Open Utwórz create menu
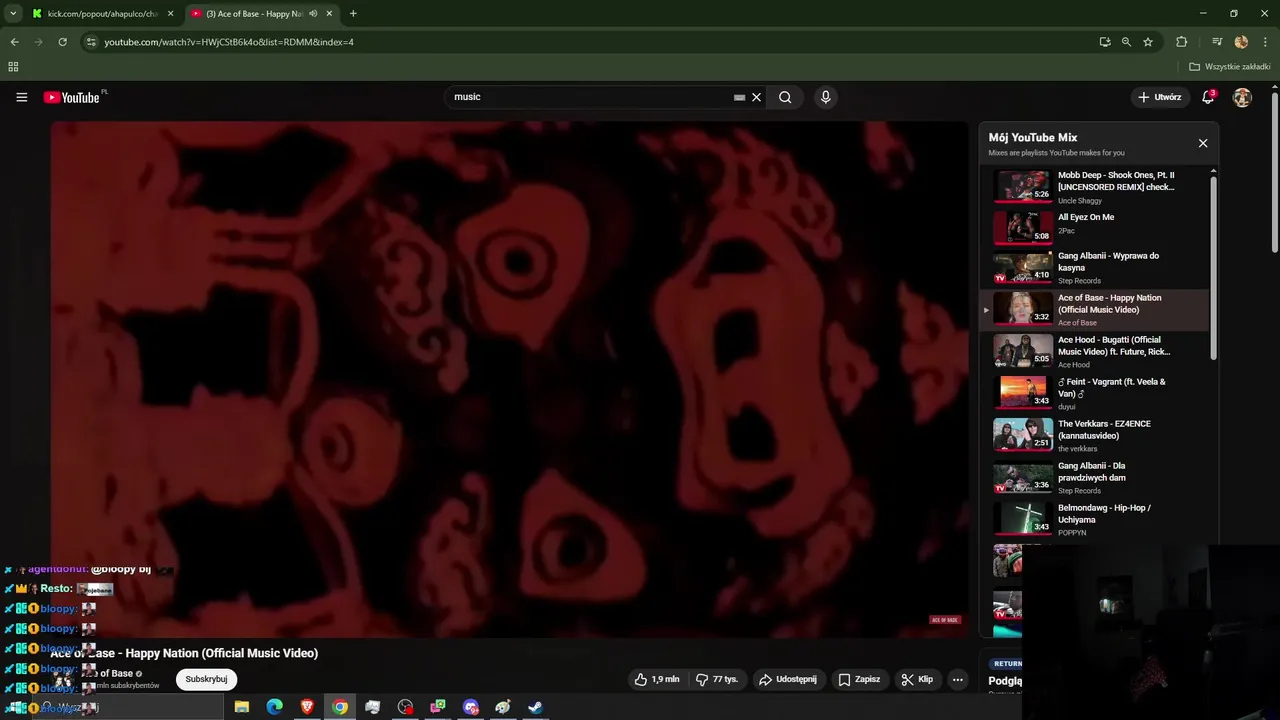This screenshot has height=720, width=1280. (1159, 97)
